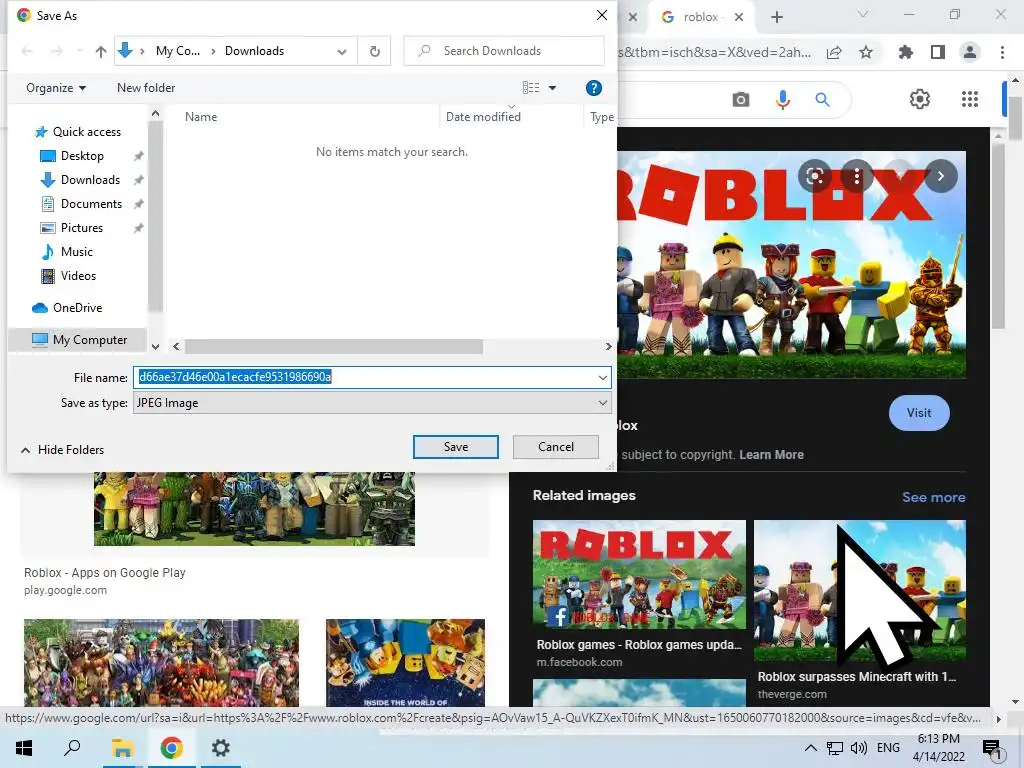Click the Google Lens icon on preview image
This screenshot has height=768, width=1024.
814,176
